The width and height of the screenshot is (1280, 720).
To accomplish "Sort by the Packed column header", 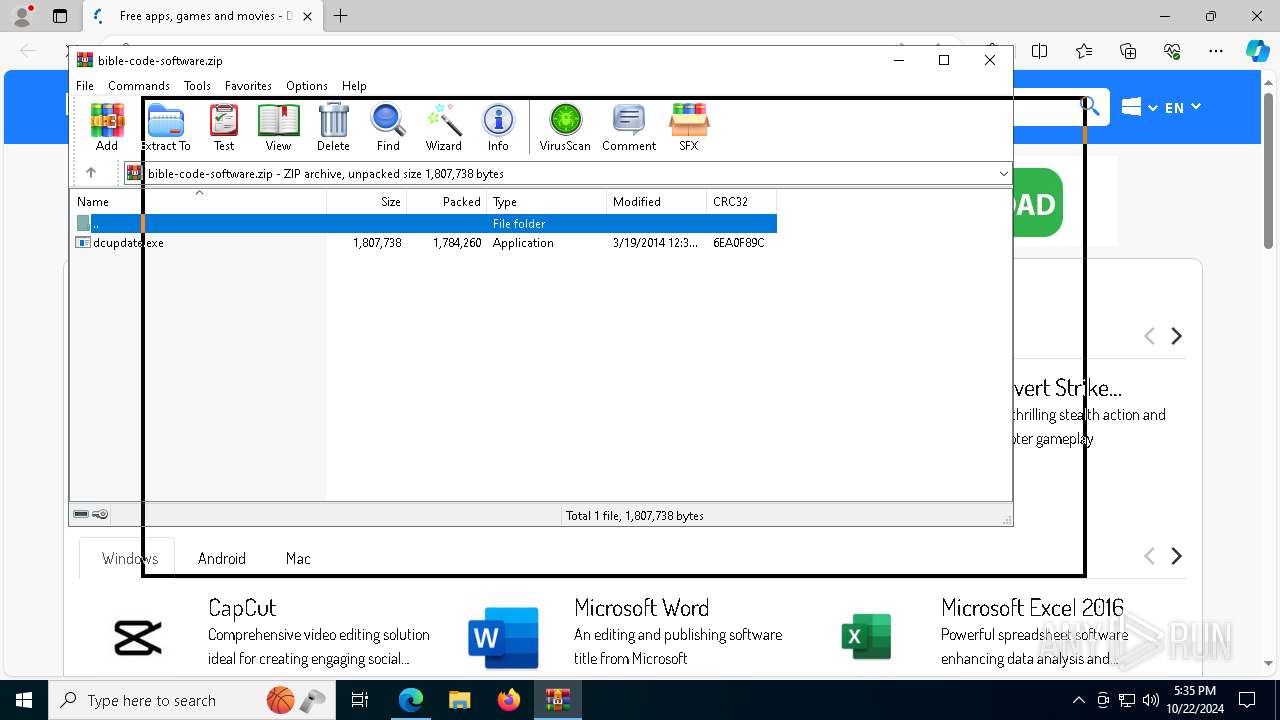I will [447, 201].
